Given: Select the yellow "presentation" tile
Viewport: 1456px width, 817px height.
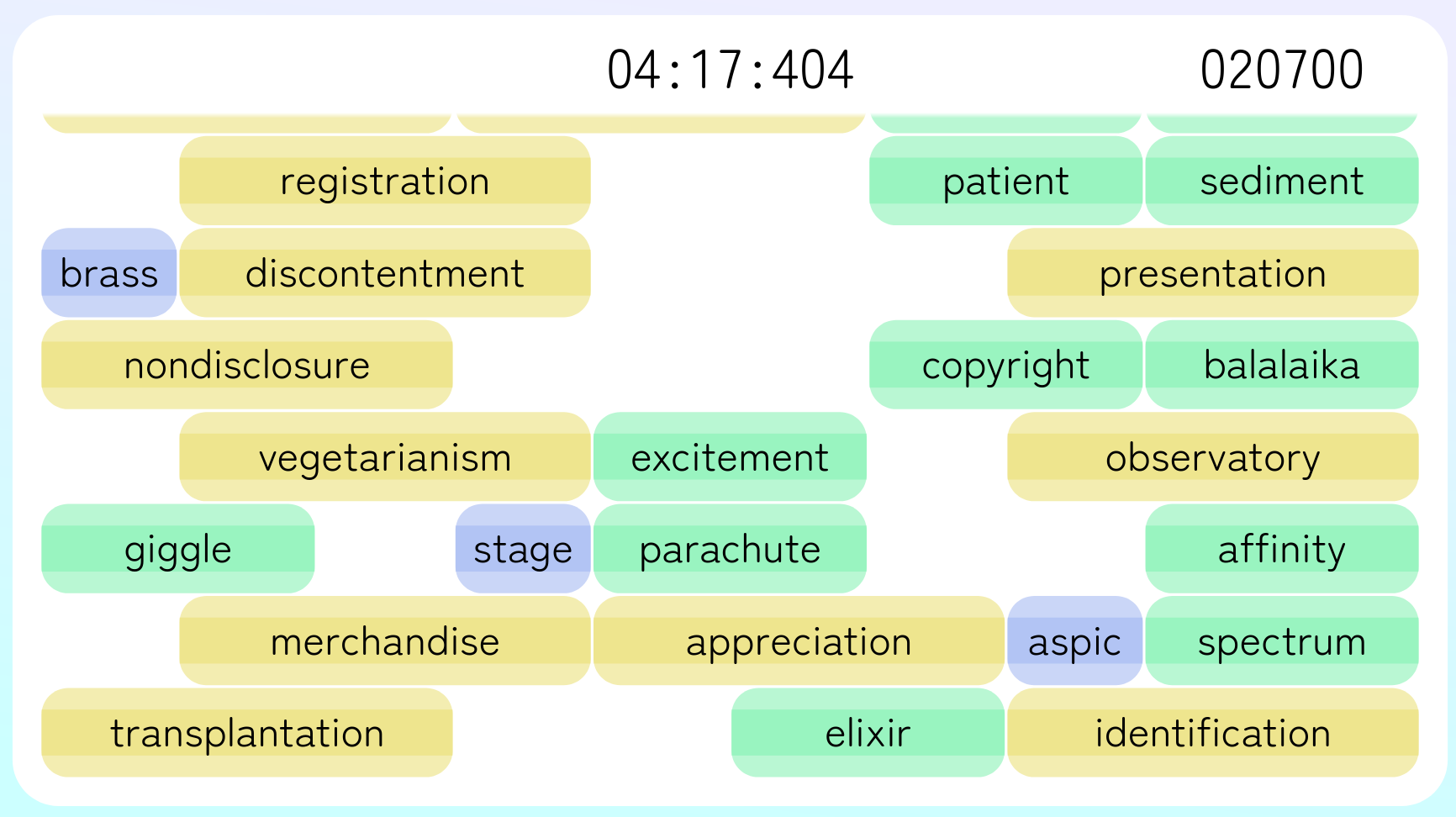Looking at the screenshot, I should (1212, 273).
